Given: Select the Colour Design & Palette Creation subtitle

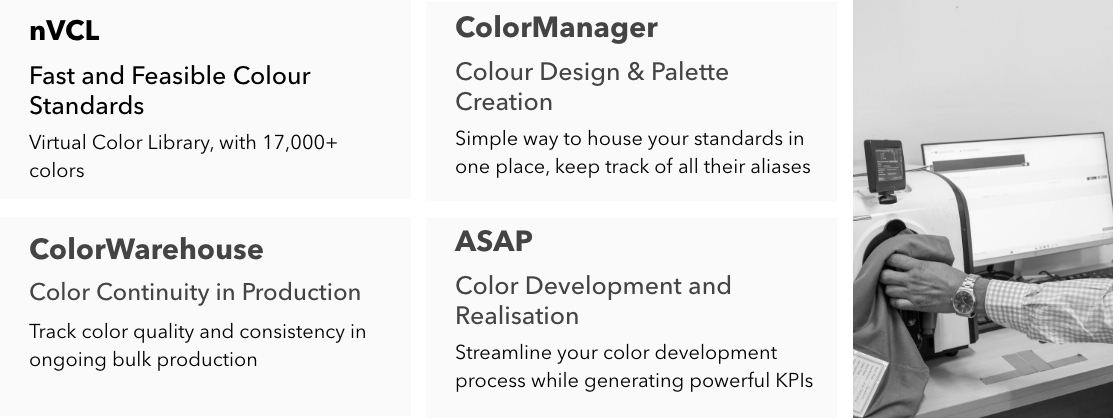Looking at the screenshot, I should (592, 86).
